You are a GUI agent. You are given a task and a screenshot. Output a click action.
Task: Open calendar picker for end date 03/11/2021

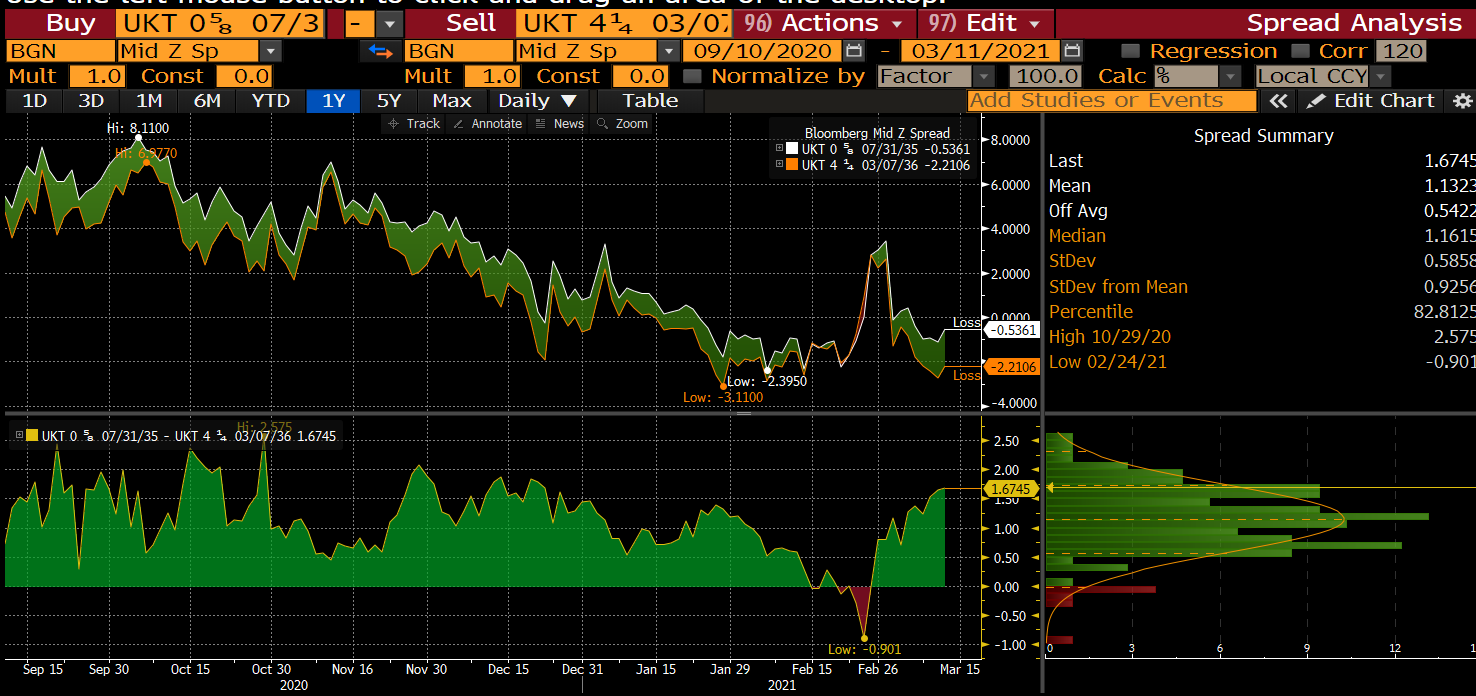coord(1072,51)
